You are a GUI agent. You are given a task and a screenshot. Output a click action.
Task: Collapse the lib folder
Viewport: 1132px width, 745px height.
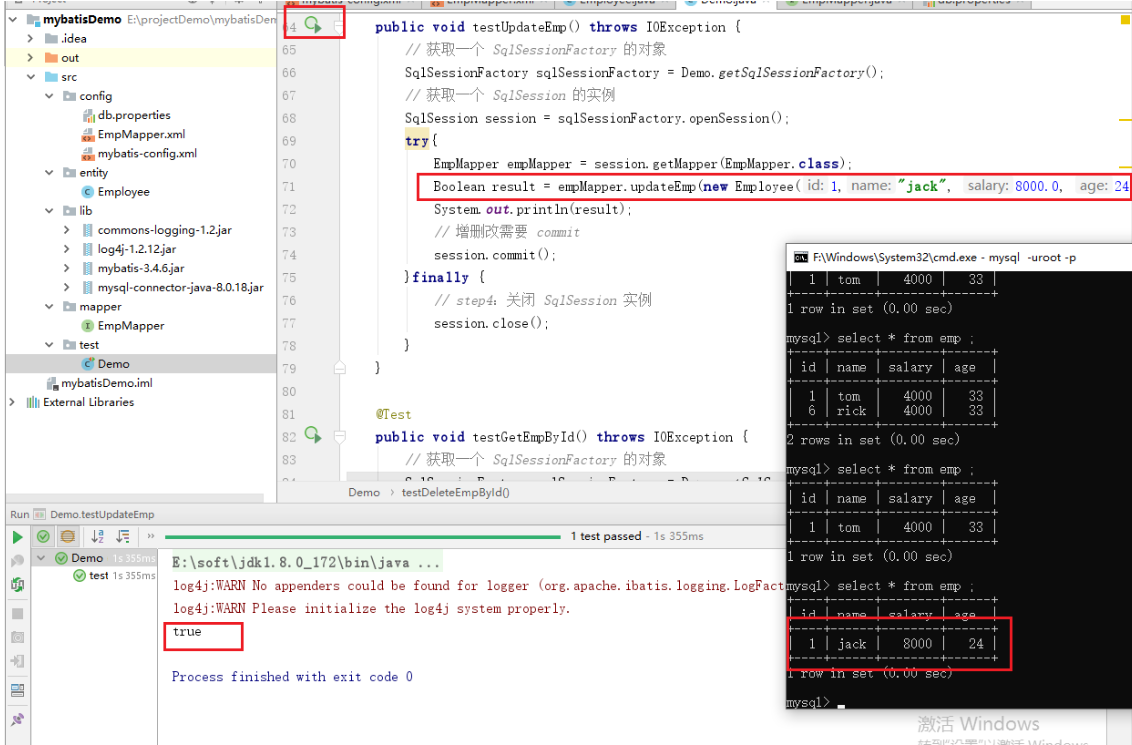49,211
